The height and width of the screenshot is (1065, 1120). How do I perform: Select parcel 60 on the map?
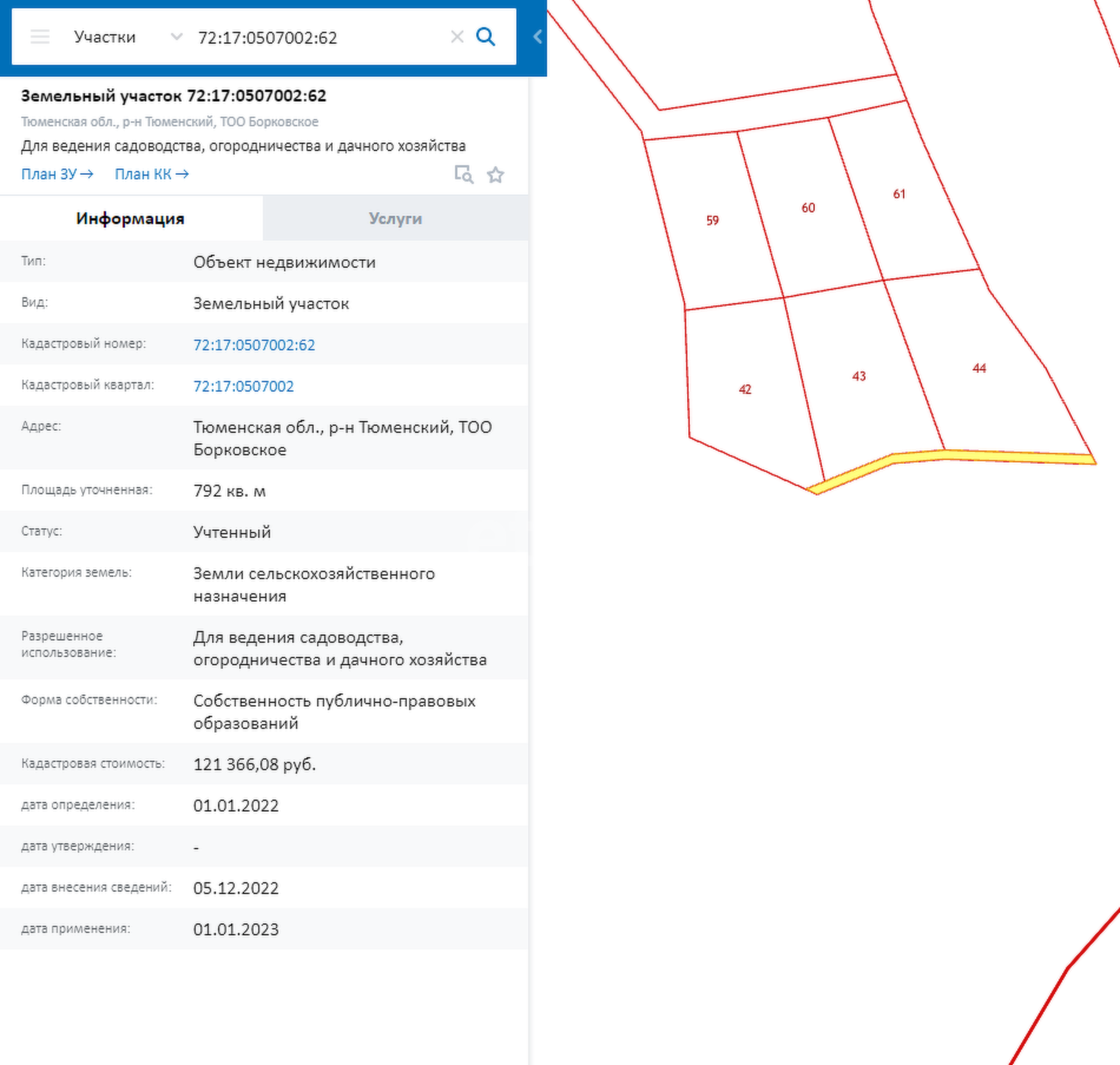click(x=808, y=208)
